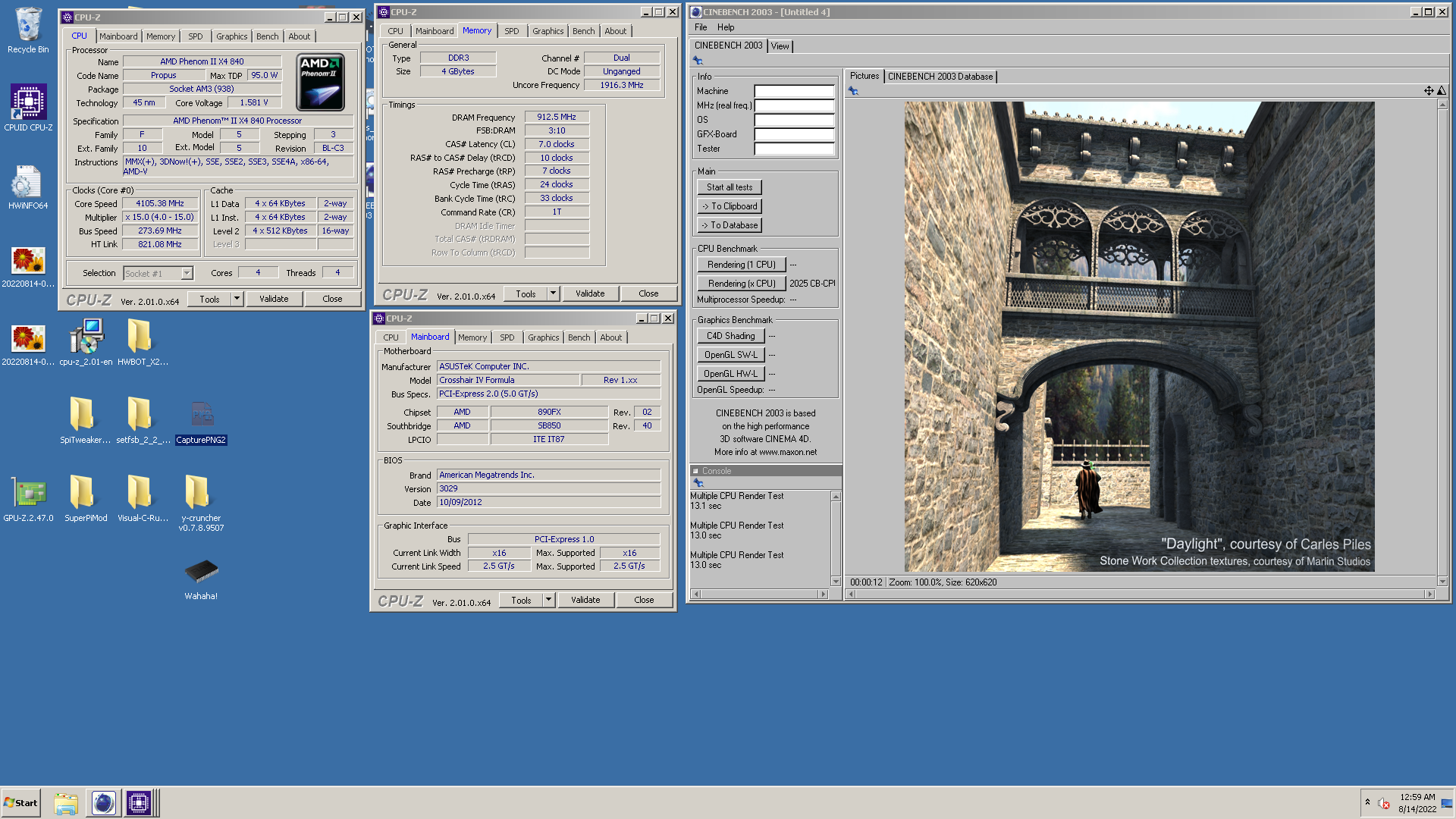Run the C4D Shading benchmark
The width and height of the screenshot is (1456, 819).
(731, 336)
